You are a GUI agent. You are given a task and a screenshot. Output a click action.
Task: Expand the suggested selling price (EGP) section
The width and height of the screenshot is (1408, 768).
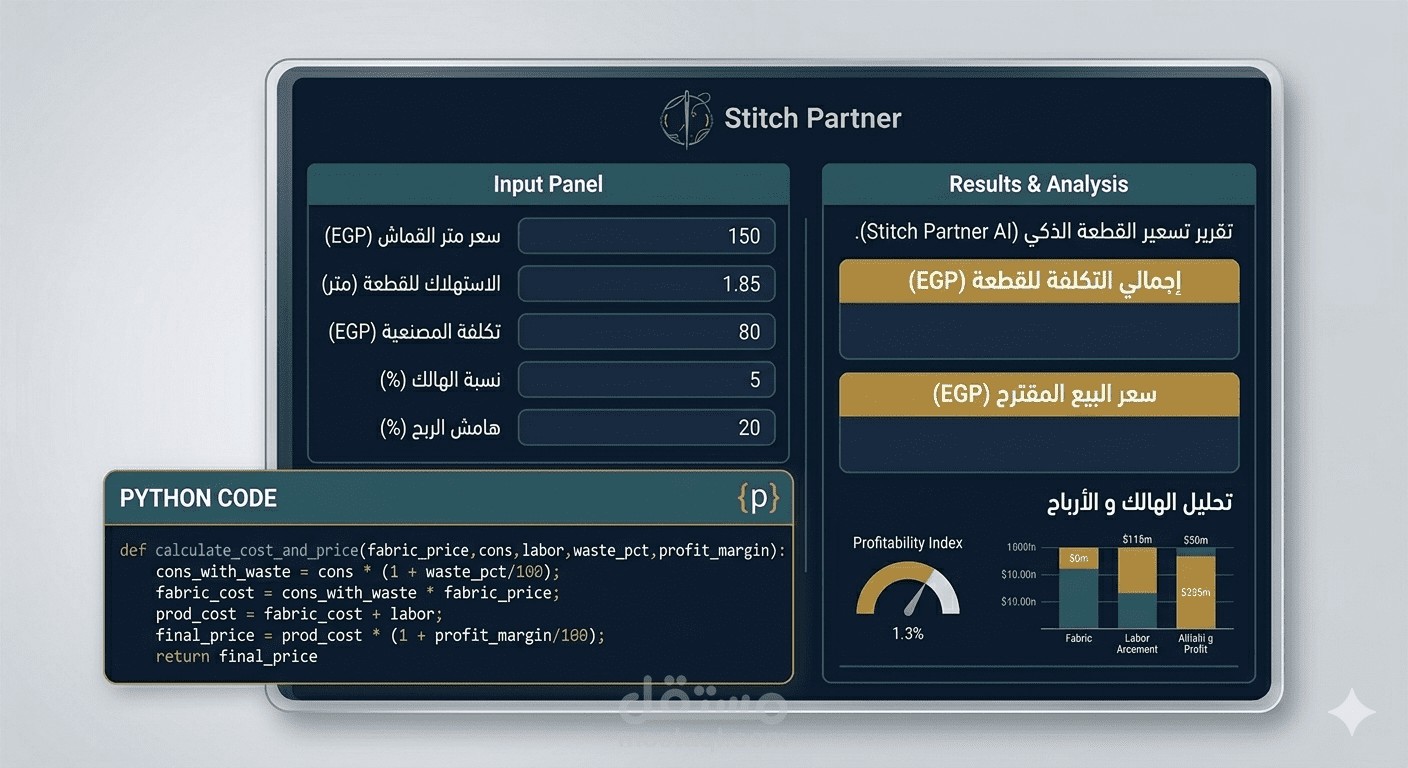click(1039, 394)
